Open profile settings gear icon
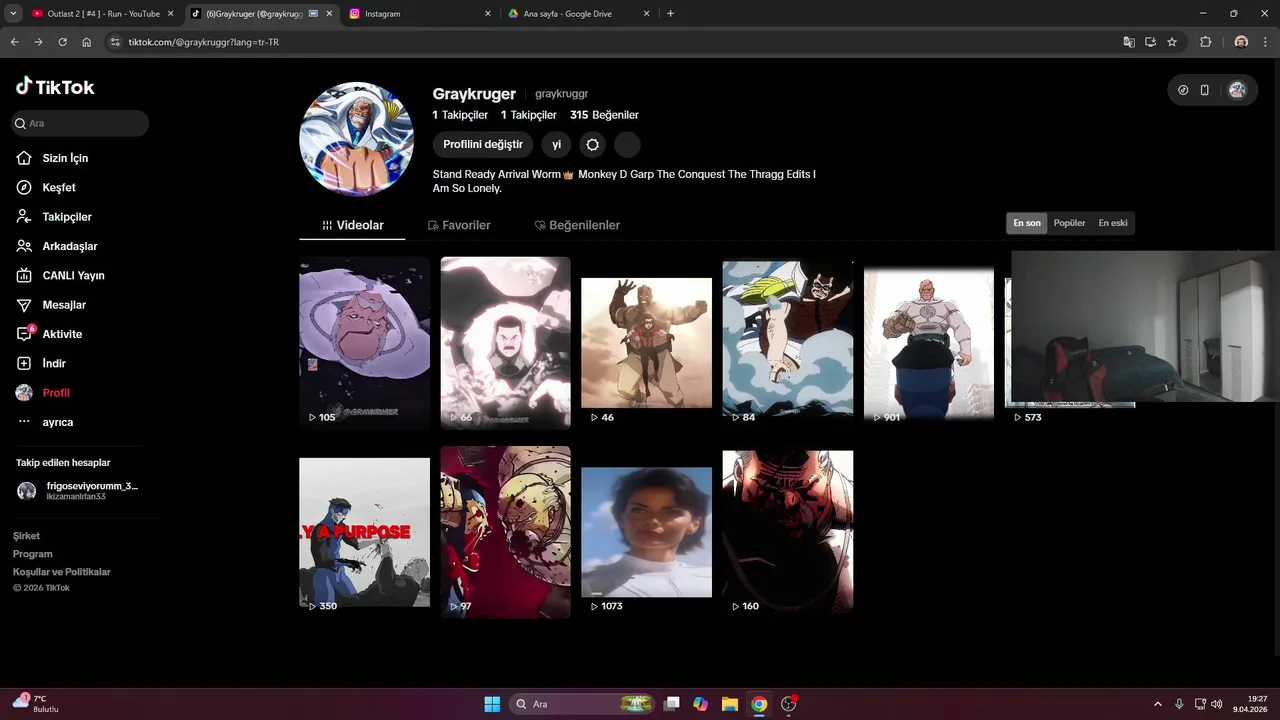This screenshot has width=1280, height=720. 593,145
